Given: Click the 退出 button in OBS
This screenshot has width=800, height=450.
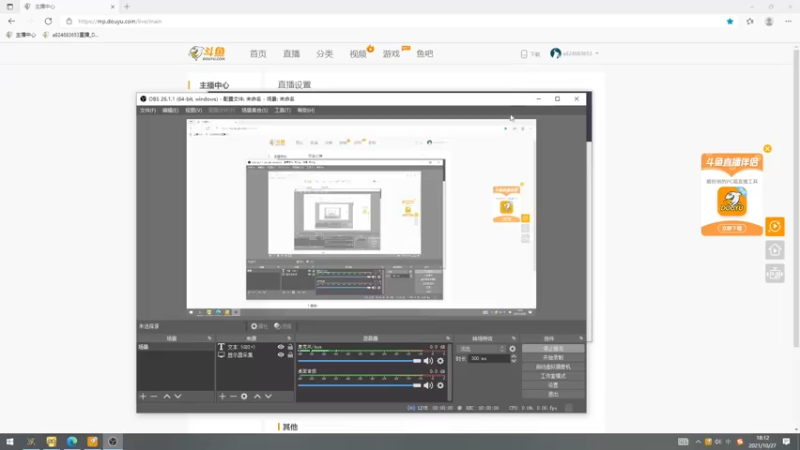Looking at the screenshot, I should click(553, 394).
